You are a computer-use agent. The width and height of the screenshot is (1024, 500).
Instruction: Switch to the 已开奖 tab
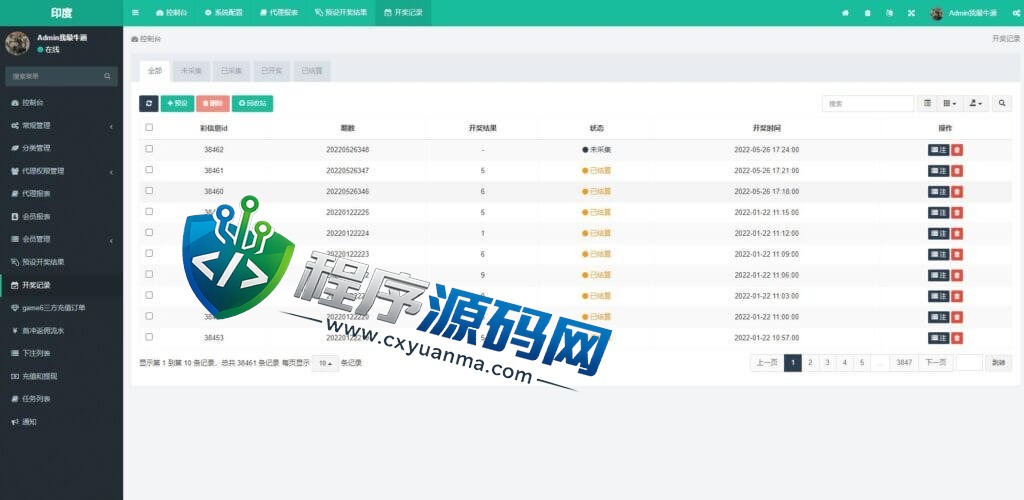271,71
